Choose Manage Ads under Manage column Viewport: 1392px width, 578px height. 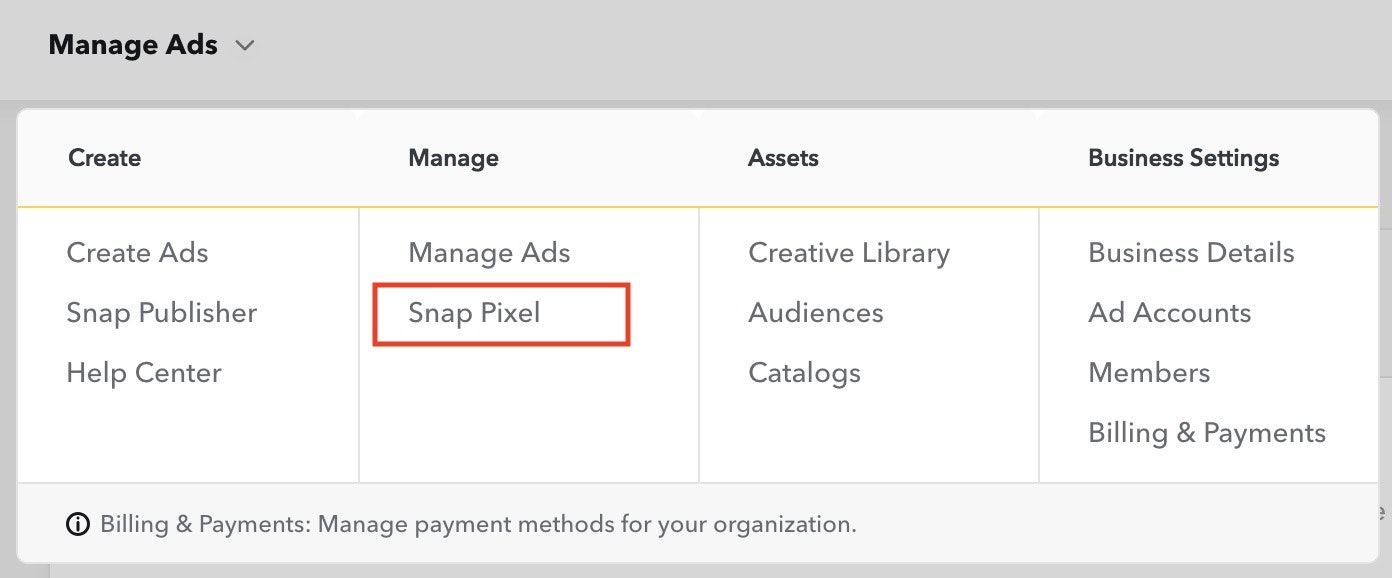click(489, 253)
